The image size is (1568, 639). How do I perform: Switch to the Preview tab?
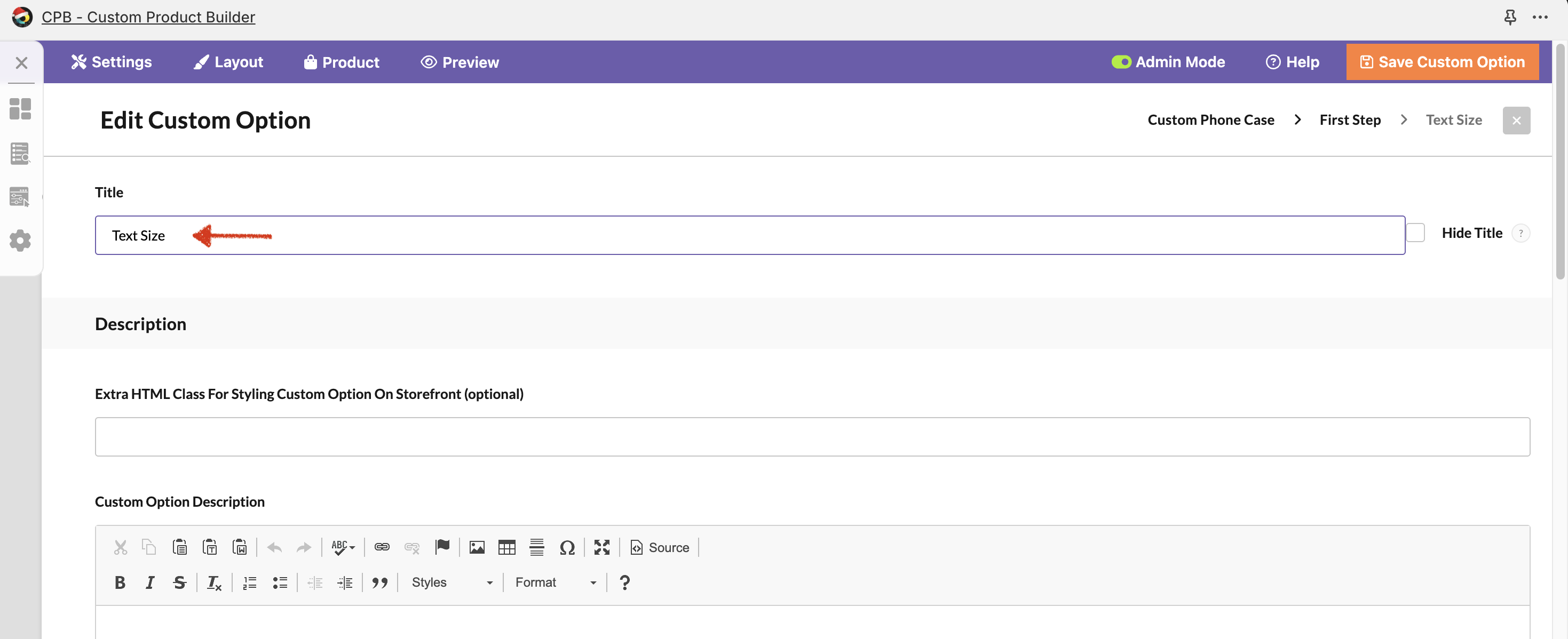pyautogui.click(x=460, y=62)
